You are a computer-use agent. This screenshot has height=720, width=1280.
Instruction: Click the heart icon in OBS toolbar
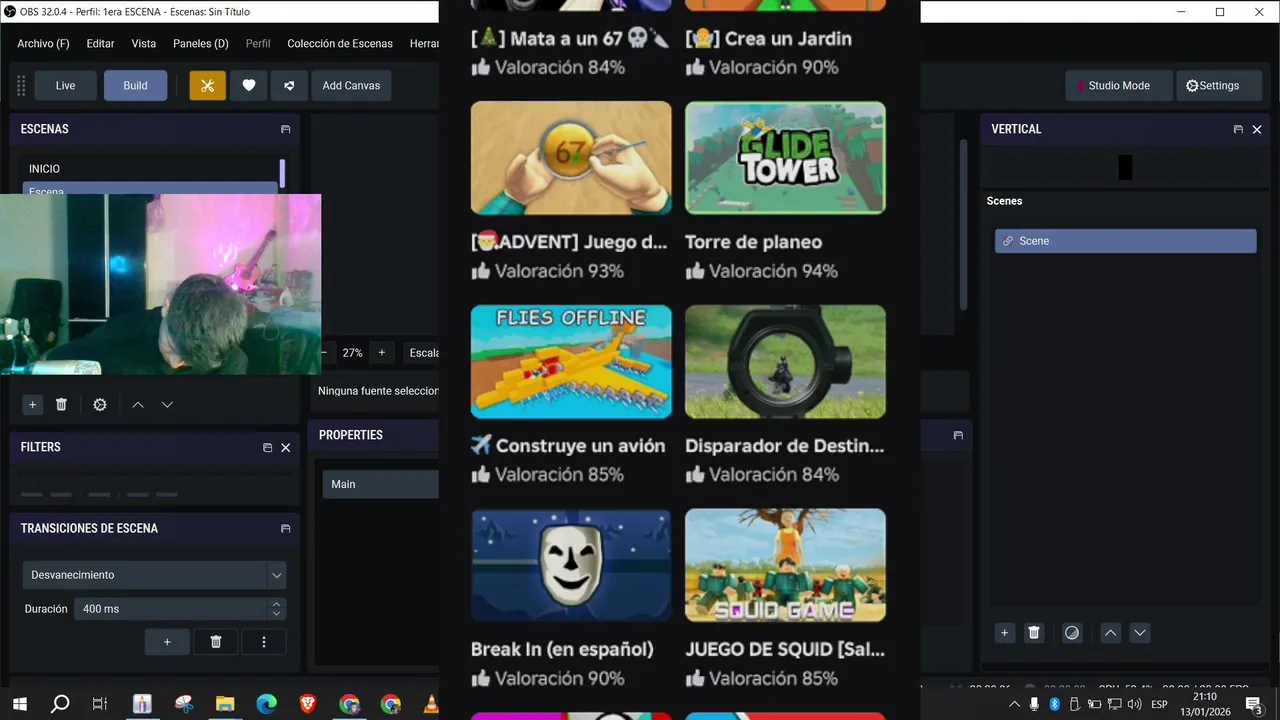tap(249, 86)
